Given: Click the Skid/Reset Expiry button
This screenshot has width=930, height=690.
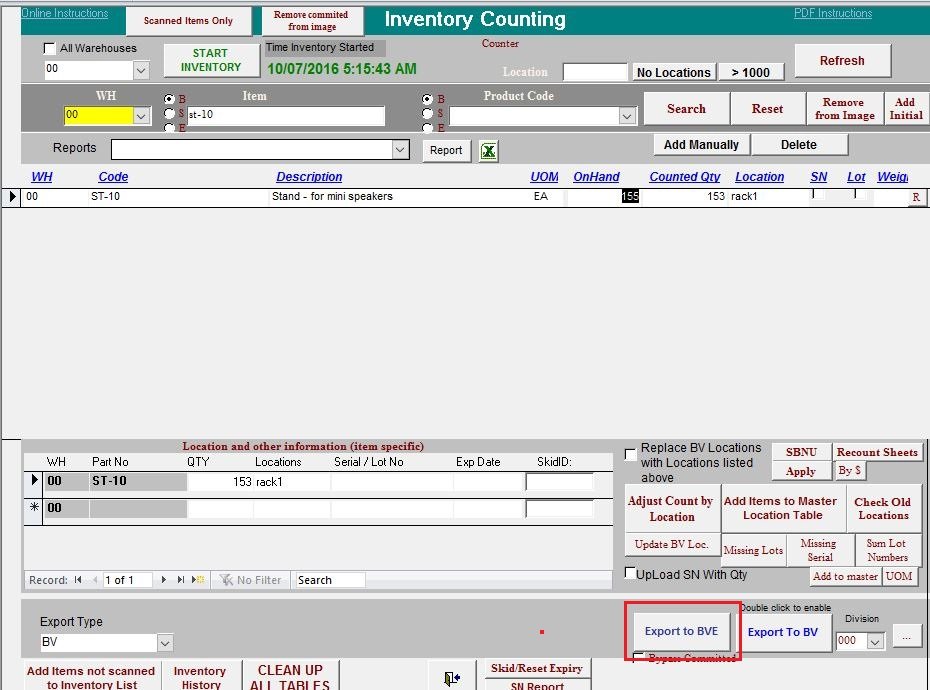Looking at the screenshot, I should (x=537, y=668).
